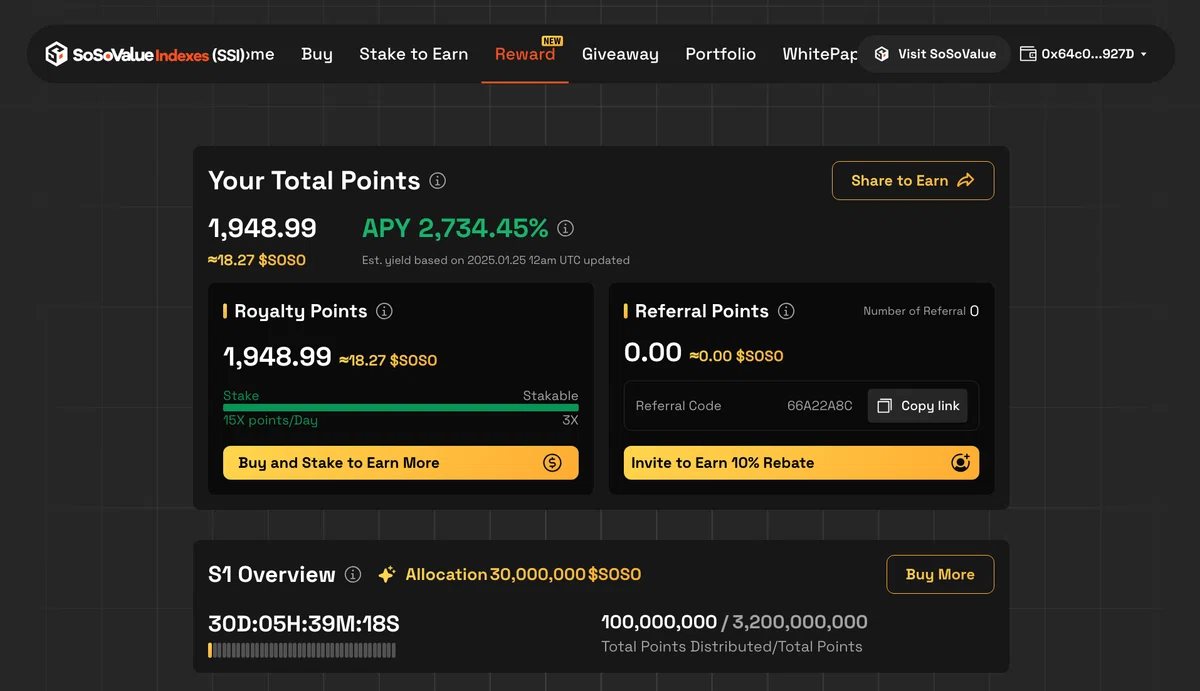Screen dimensions: 1200x691
Task: Open the WhitePaper nav item
Action: pyautogui.click(x=820, y=54)
